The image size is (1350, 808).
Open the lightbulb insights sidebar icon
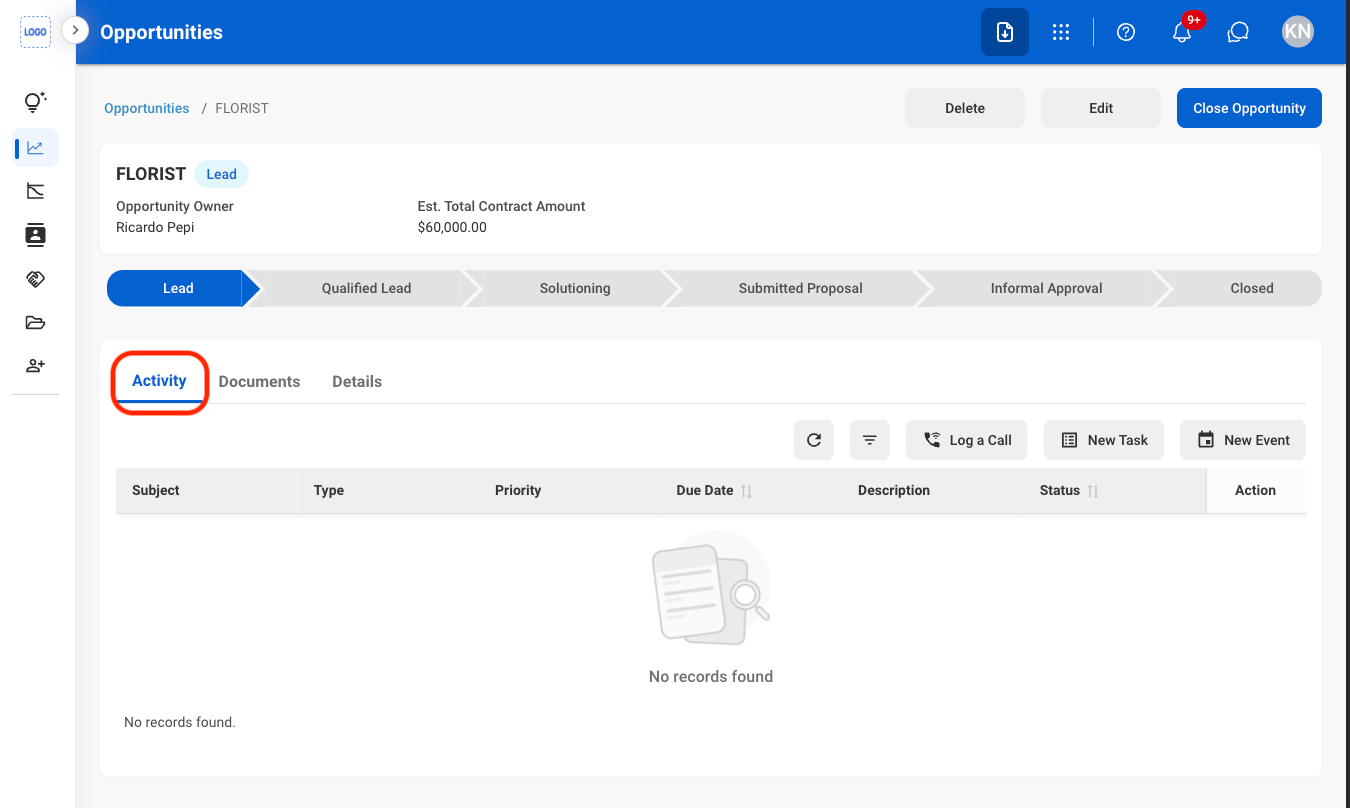[36, 102]
